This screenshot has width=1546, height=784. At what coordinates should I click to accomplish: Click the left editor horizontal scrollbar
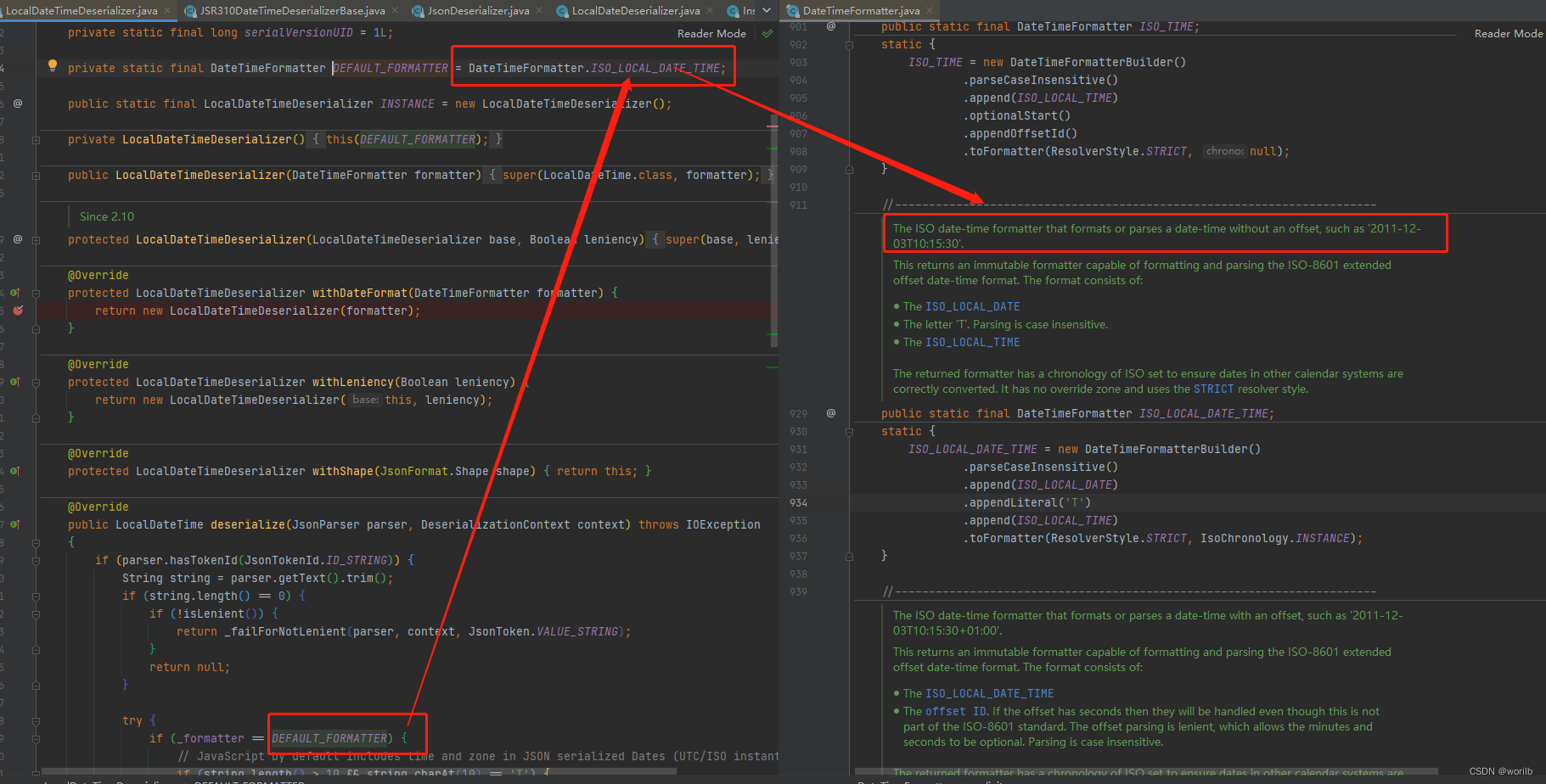tap(359, 771)
